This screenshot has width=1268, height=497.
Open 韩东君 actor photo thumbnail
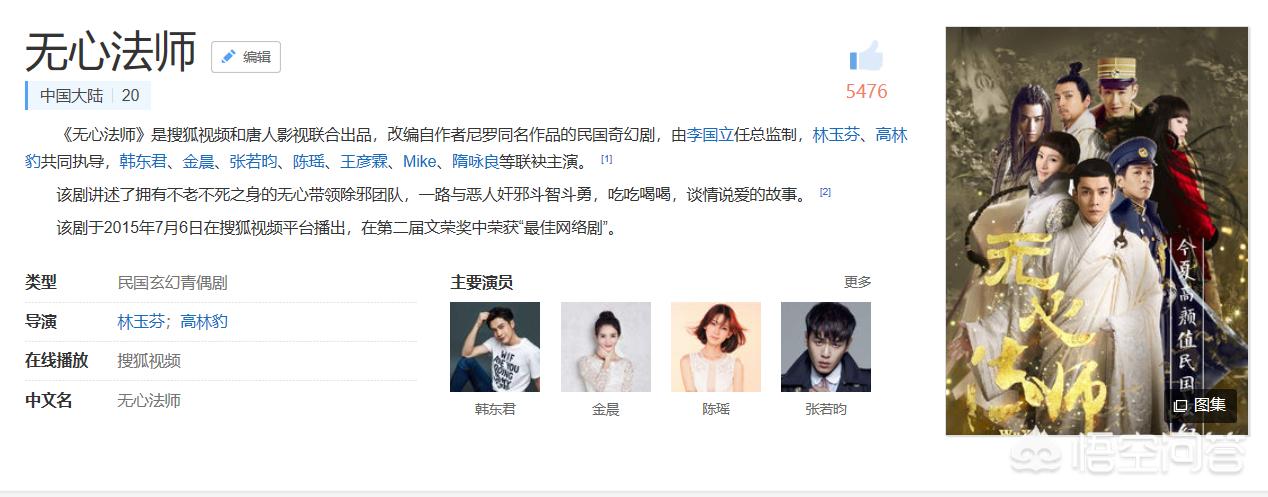[495, 347]
